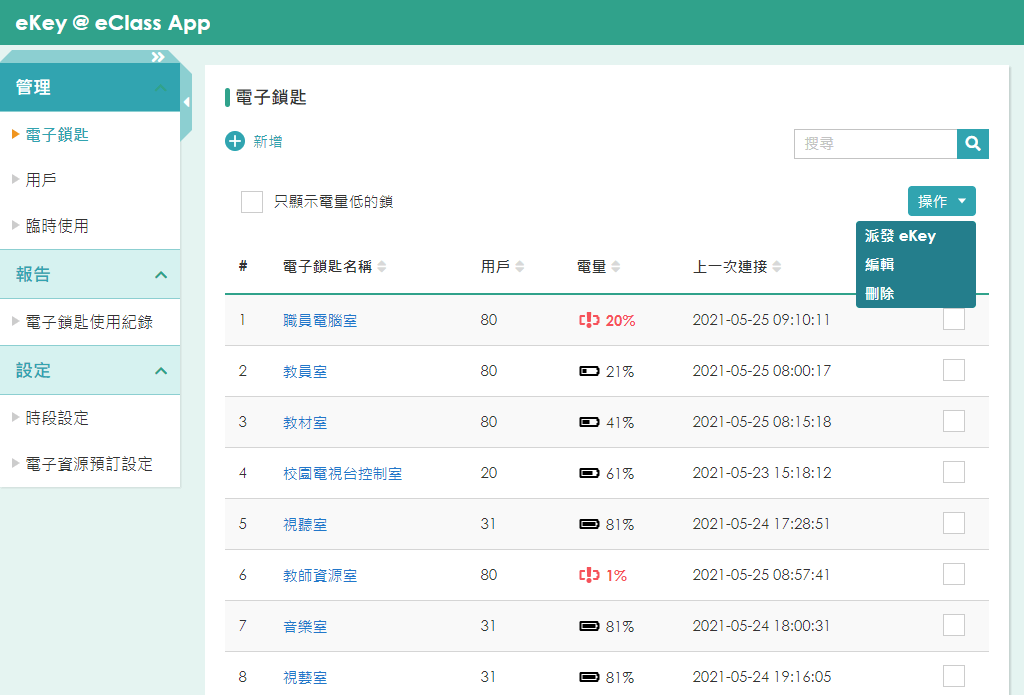Click the plus icon to add new
Viewport: 1024px width, 695px height.
[x=235, y=141]
